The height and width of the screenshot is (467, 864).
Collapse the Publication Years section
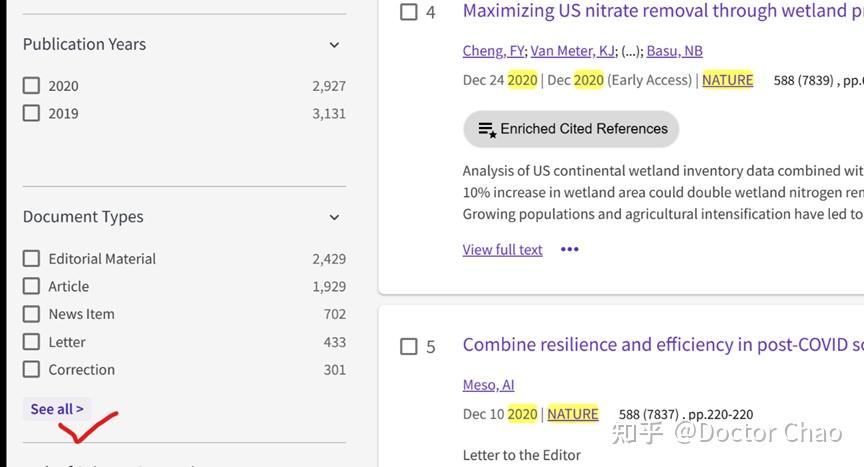(334, 45)
